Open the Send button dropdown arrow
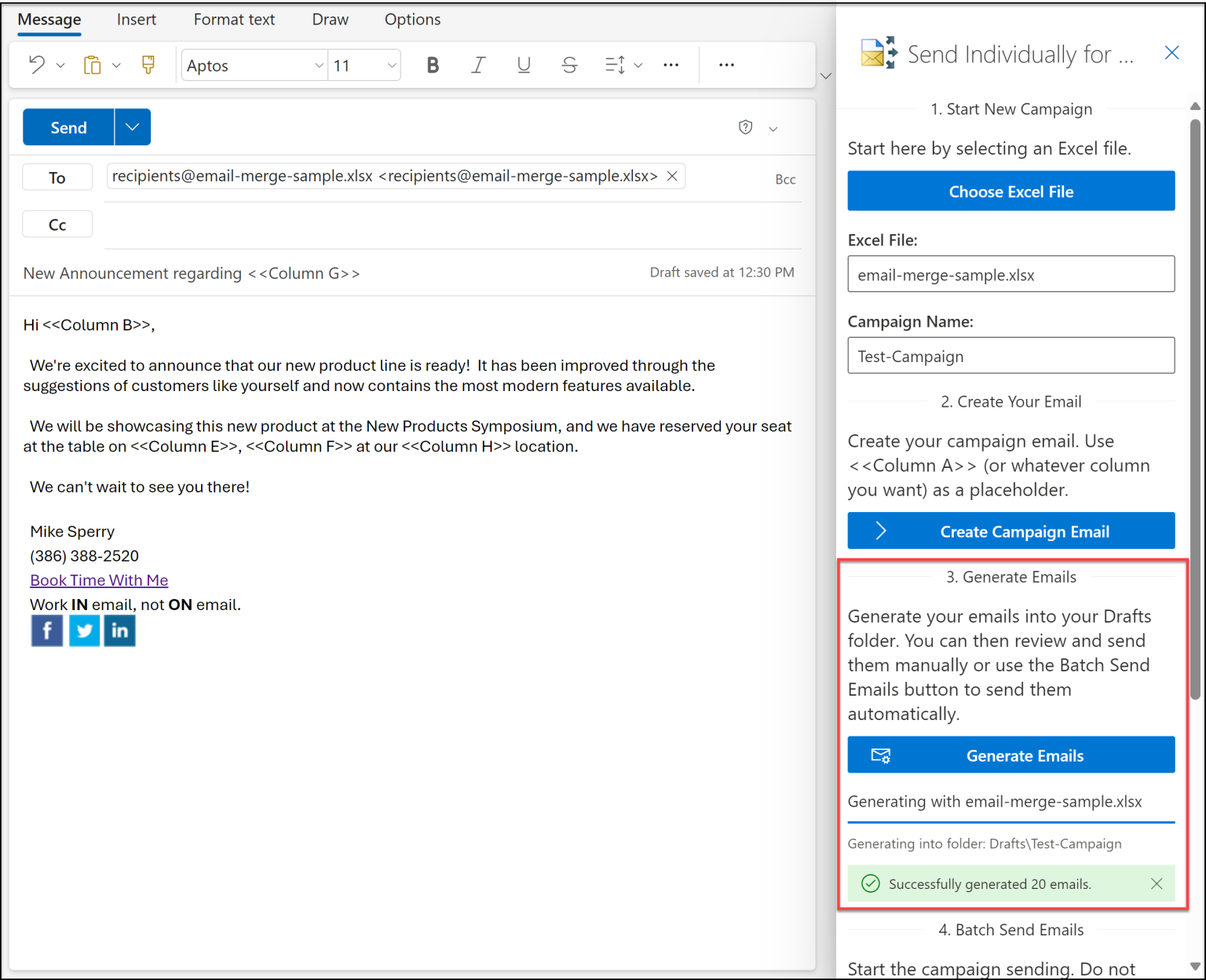Image resolution: width=1206 pixels, height=980 pixels. 132,126
